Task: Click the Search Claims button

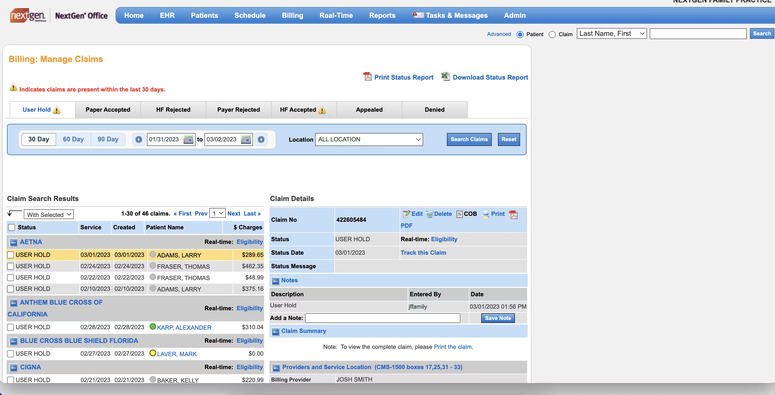Action: tap(469, 139)
